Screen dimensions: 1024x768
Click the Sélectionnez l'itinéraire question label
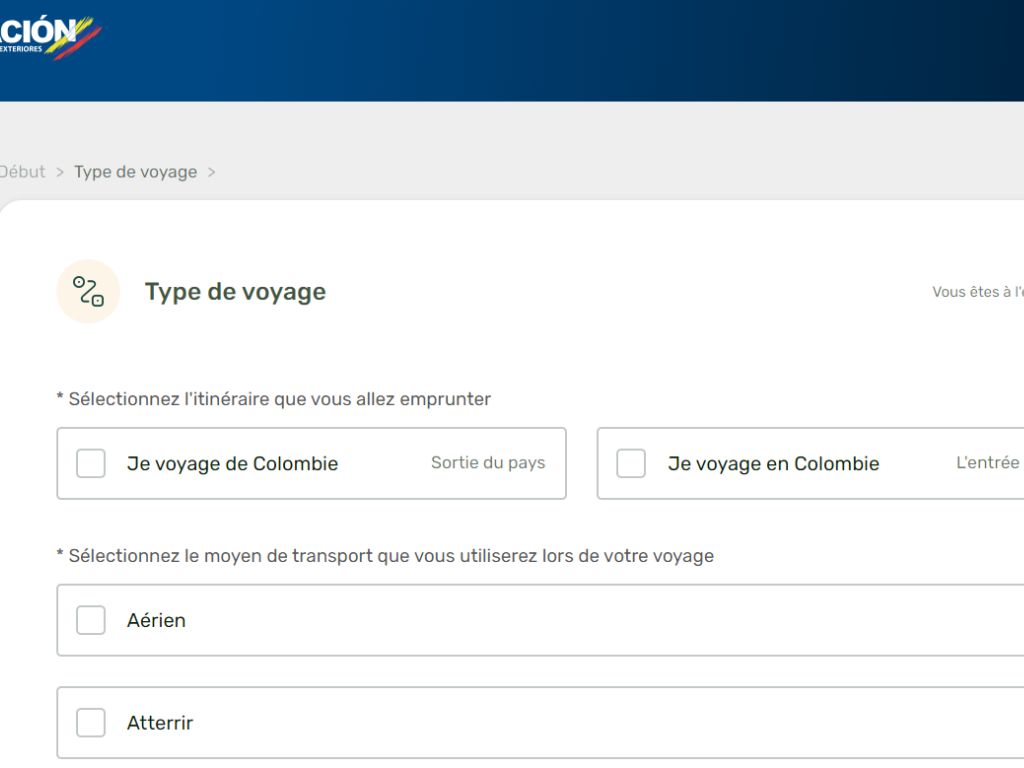point(274,399)
